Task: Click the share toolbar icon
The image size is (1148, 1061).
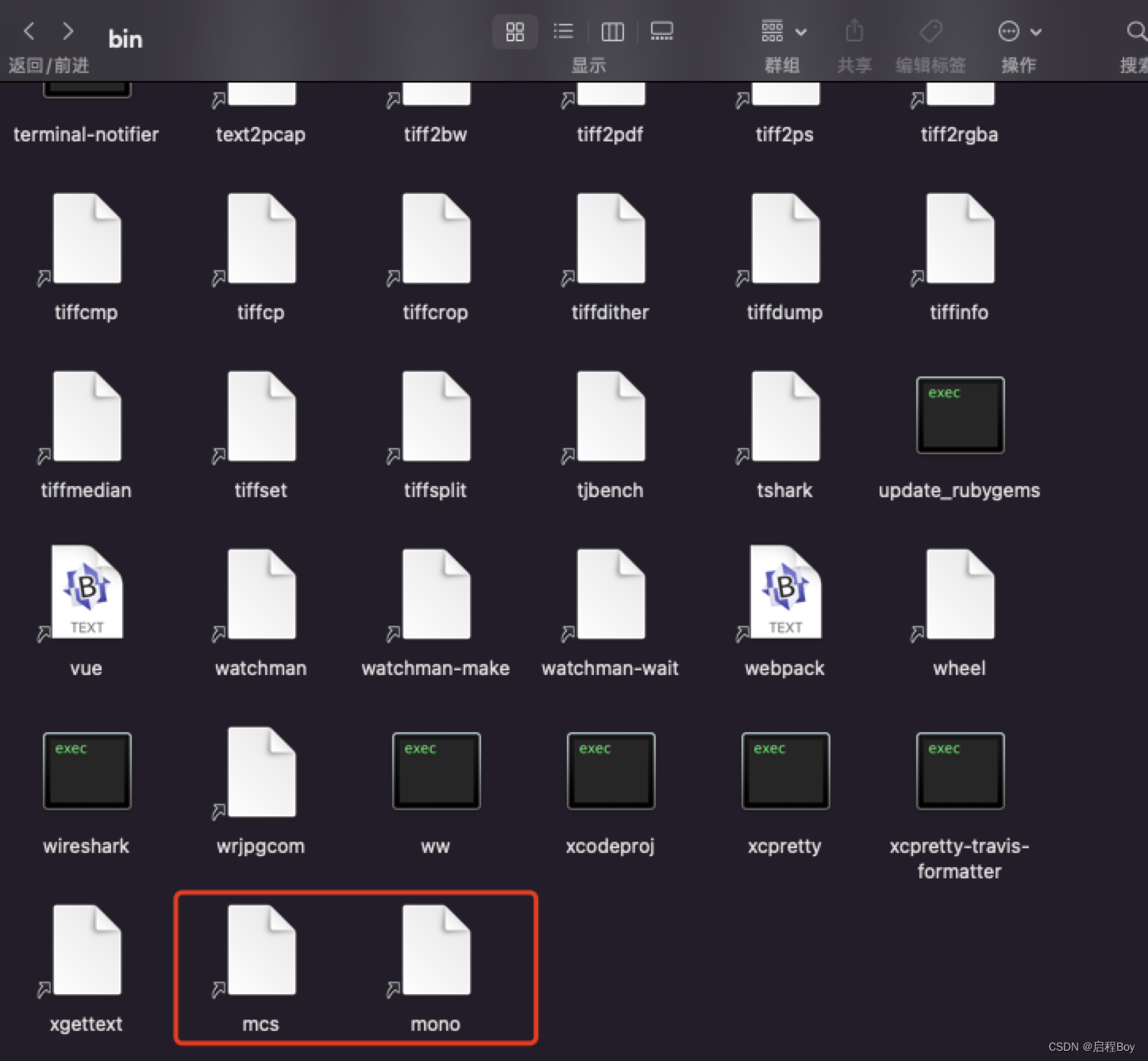Action: pyautogui.click(x=854, y=32)
